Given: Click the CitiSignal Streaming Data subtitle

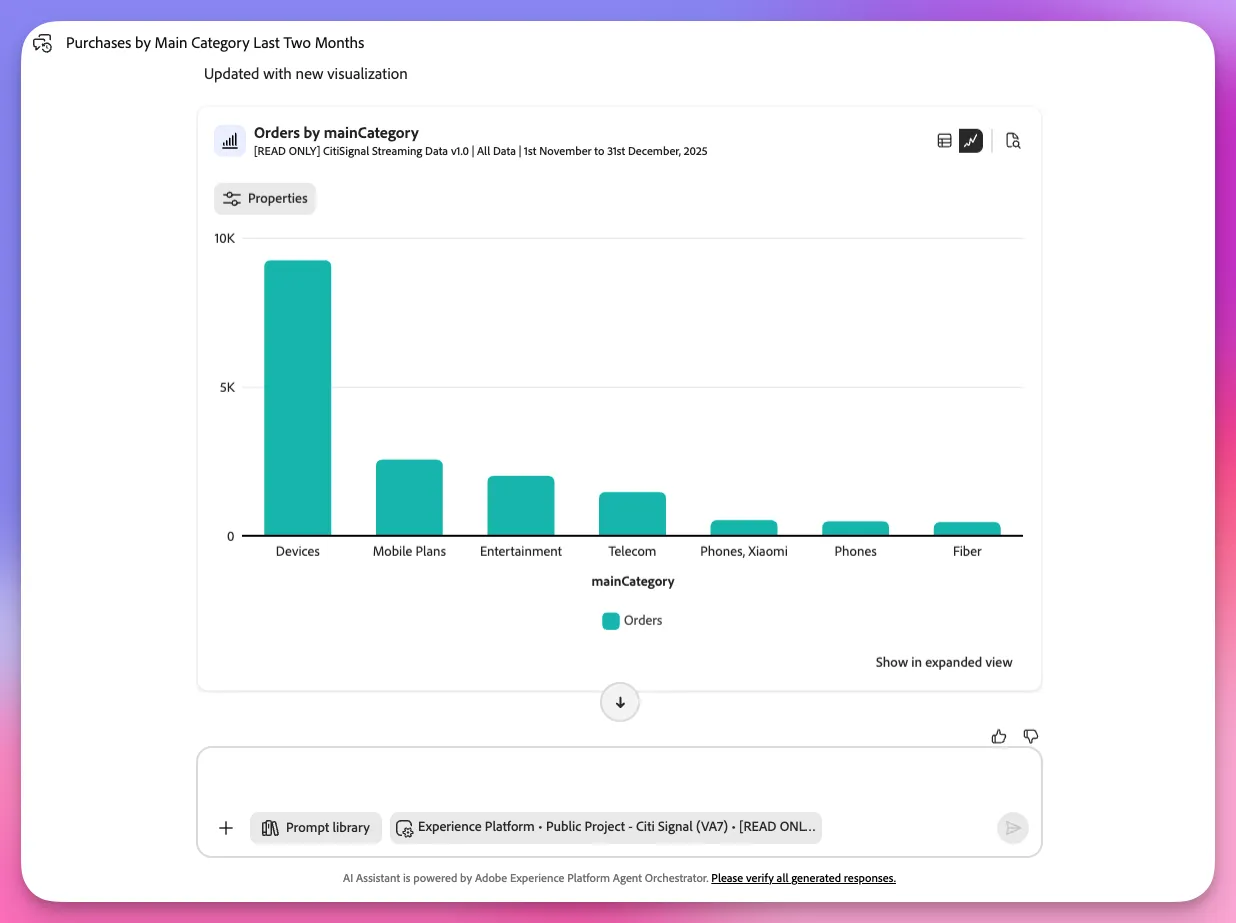Looking at the screenshot, I should [481, 152].
